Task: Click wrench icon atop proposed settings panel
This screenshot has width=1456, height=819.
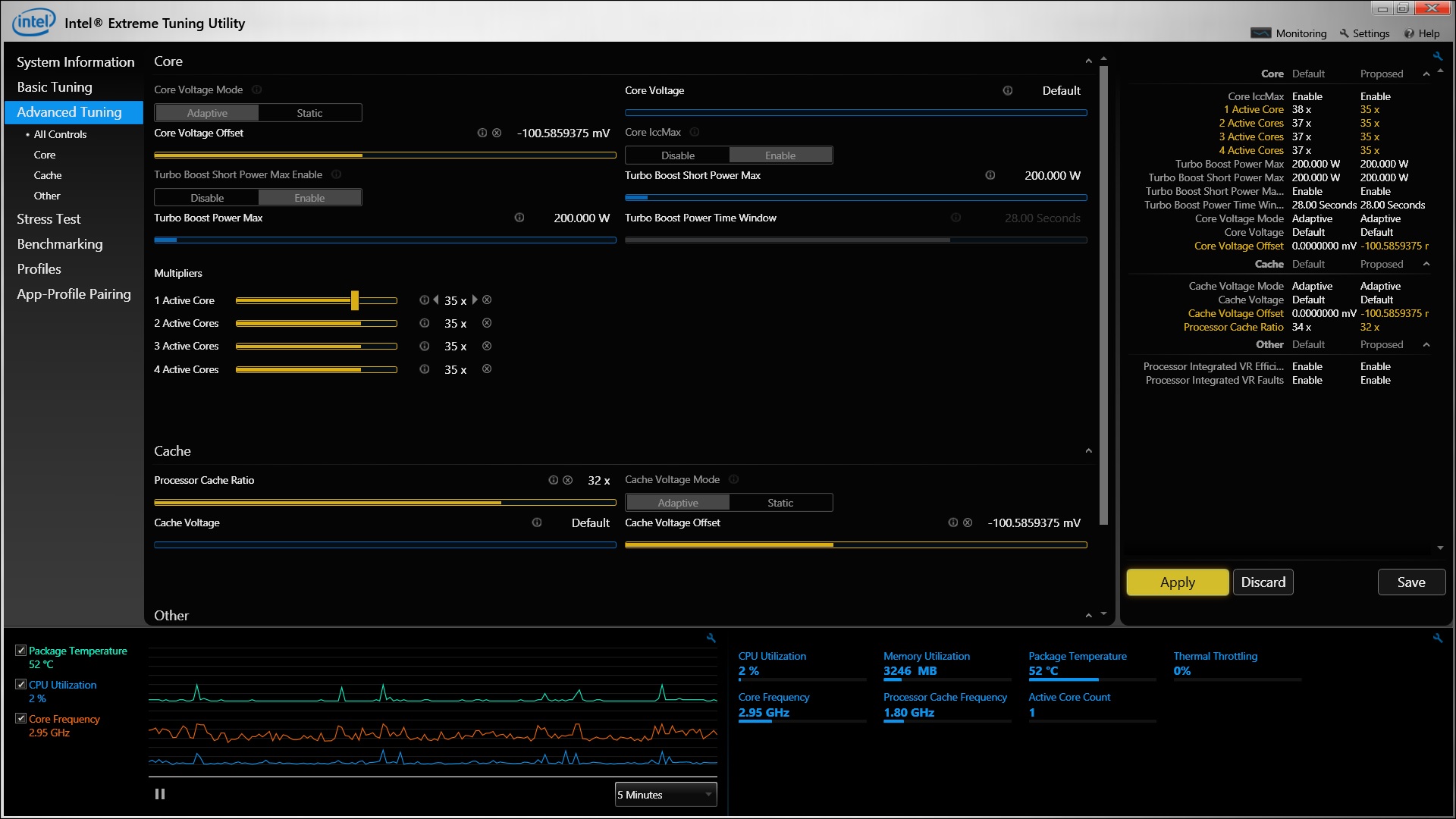Action: point(1437,56)
